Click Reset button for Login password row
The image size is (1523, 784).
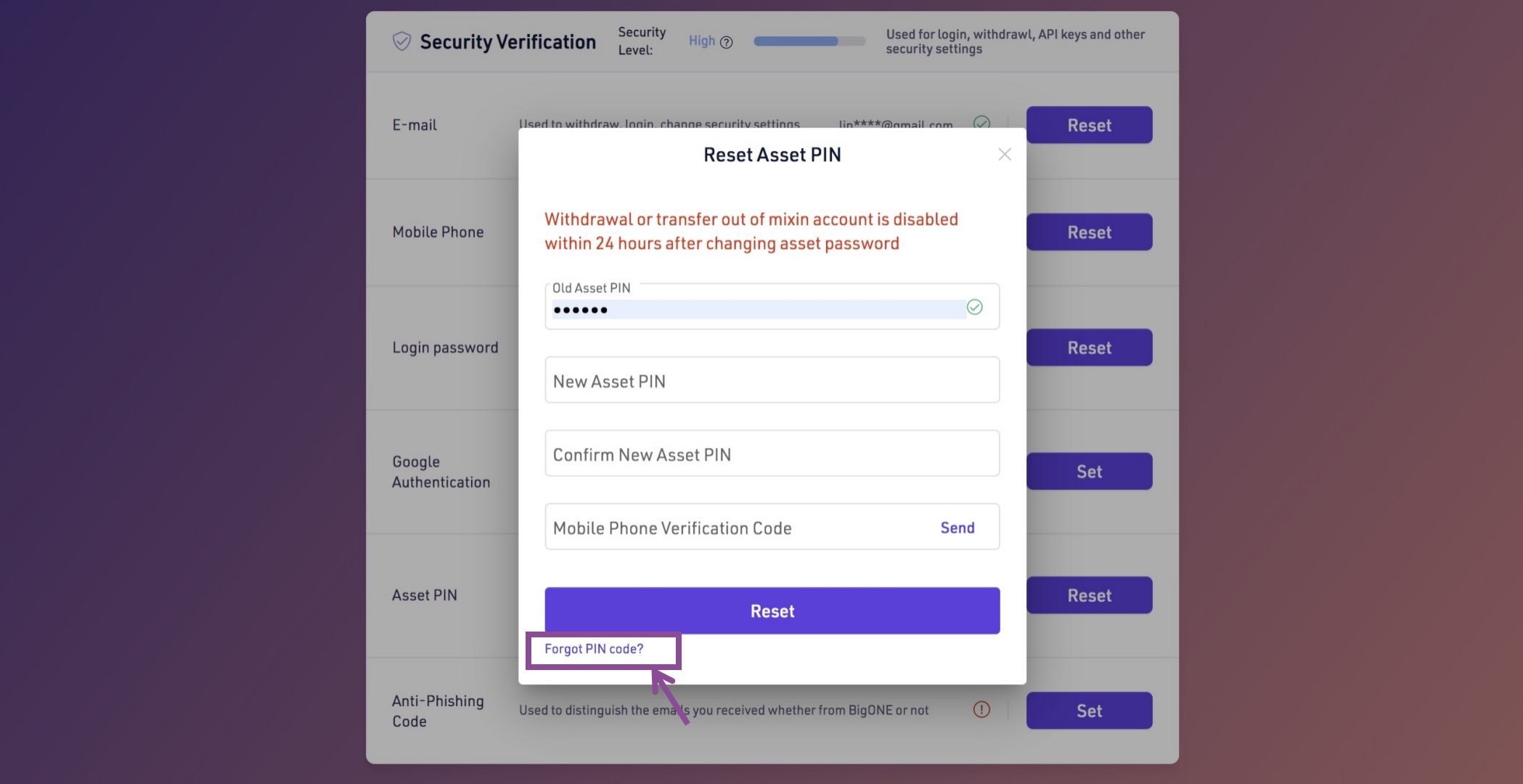click(x=1088, y=348)
